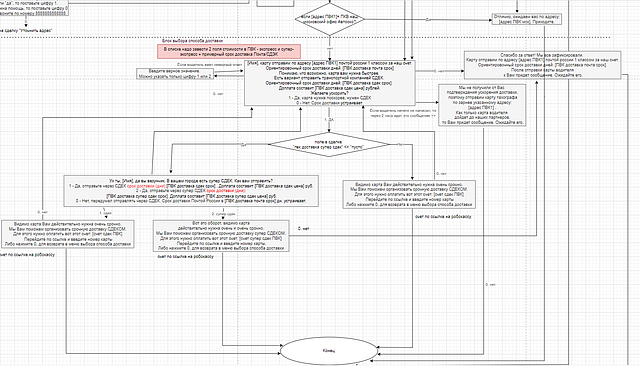
Task: Select the "Ух ты, да вы везунчик" block
Action: coord(191,191)
